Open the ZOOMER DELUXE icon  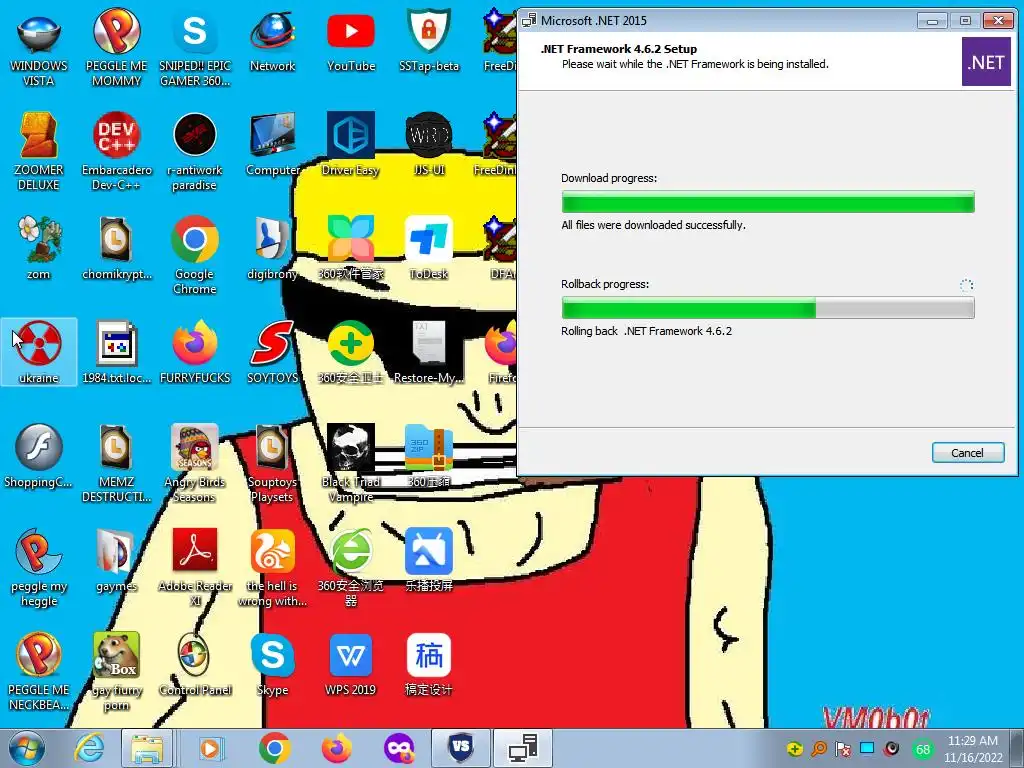click(39, 152)
